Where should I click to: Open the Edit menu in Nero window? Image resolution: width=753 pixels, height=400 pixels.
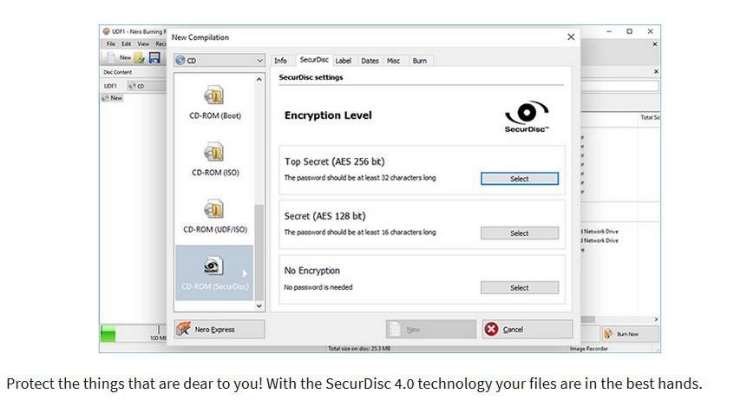click(126, 44)
